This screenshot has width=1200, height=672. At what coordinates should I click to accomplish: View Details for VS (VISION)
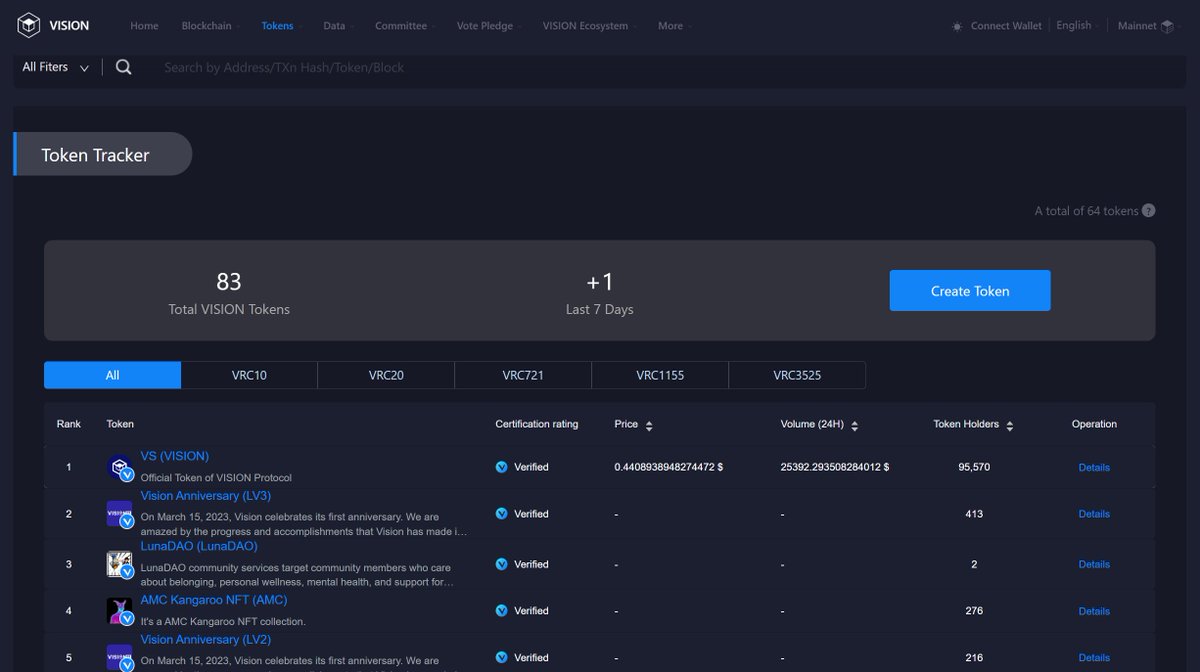1094,467
